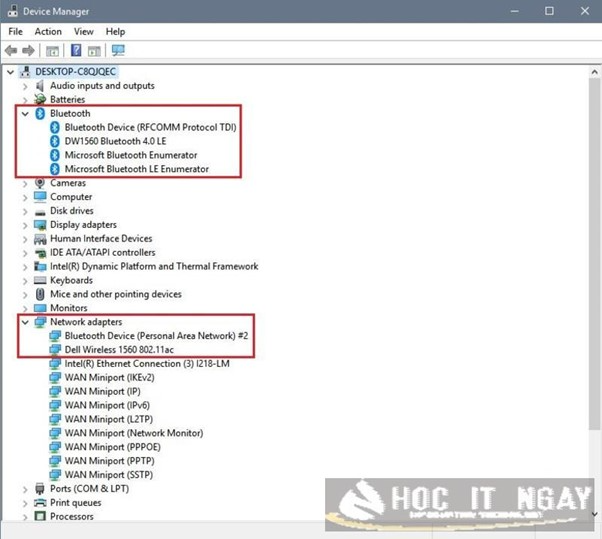This screenshot has width=602, height=539.
Task: Click Show/Hide Console Tree toolbar icon
Action: pos(52,51)
